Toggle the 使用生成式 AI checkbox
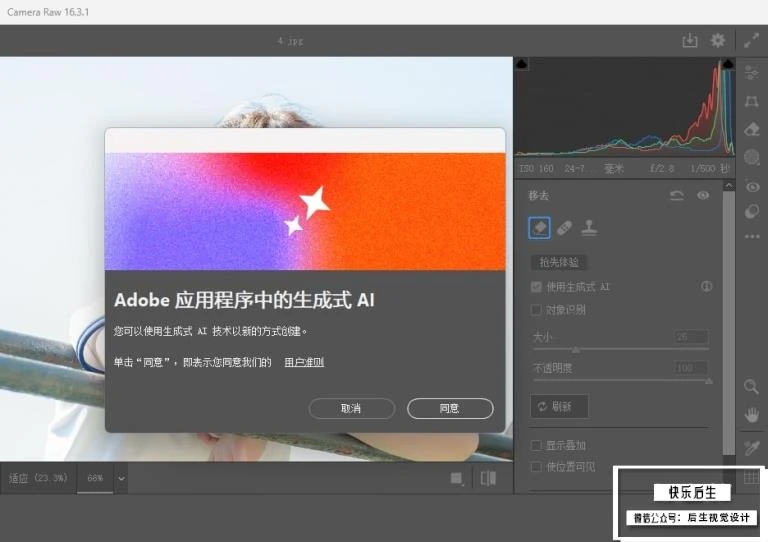The height and width of the screenshot is (542, 768). pos(536,287)
